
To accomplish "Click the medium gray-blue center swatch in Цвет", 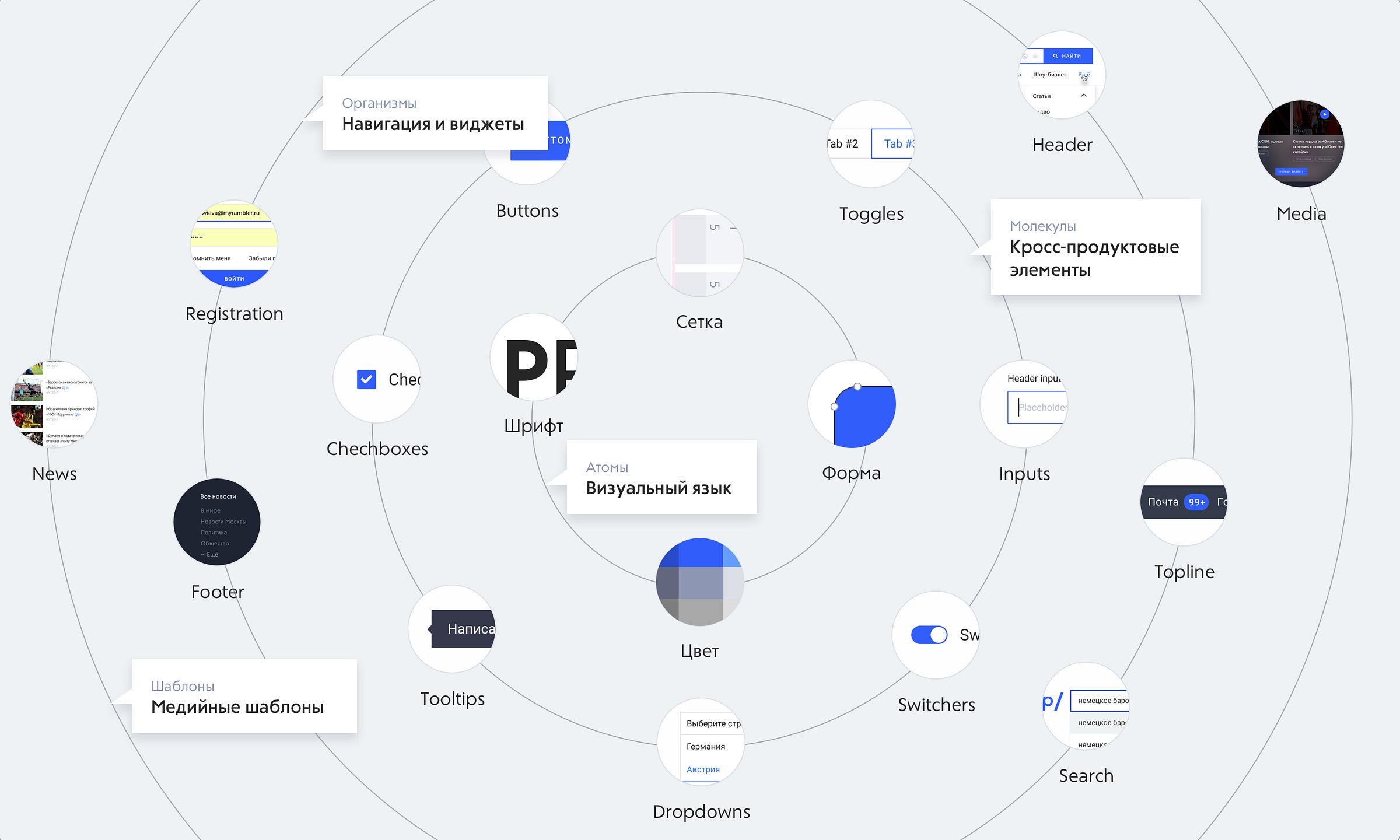I will (x=701, y=583).
